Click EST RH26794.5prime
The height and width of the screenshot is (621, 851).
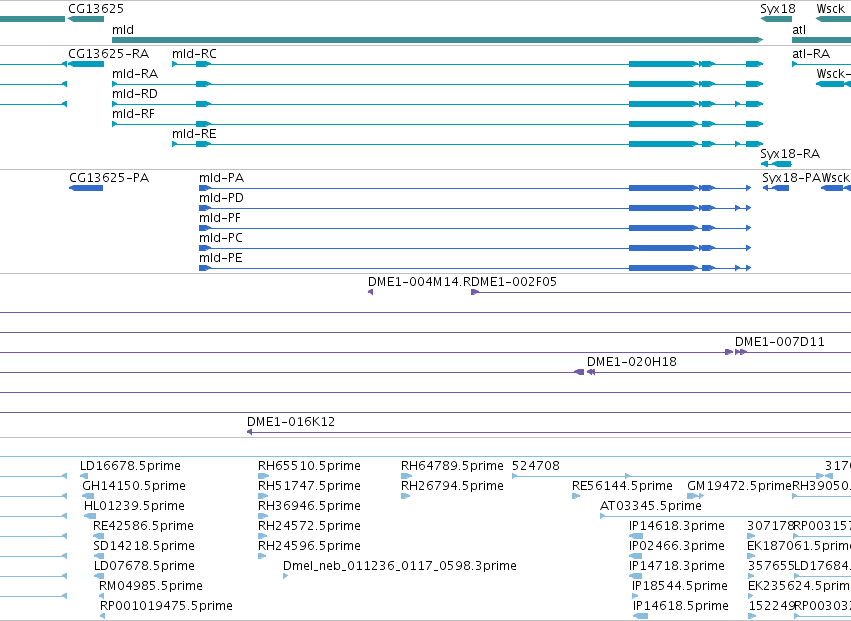point(453,486)
